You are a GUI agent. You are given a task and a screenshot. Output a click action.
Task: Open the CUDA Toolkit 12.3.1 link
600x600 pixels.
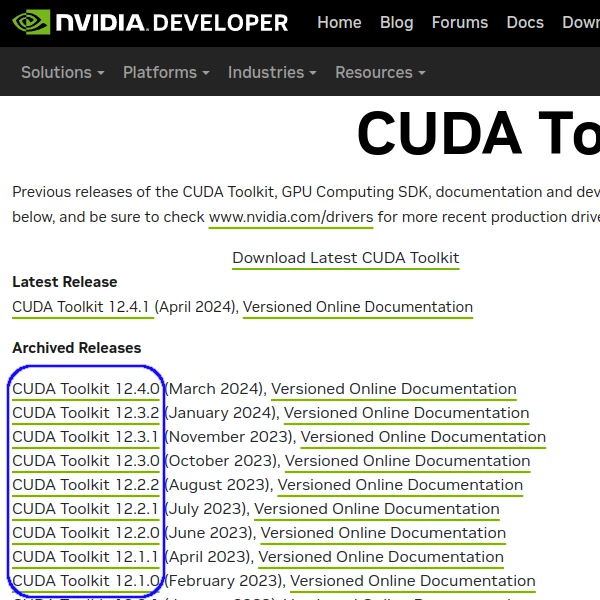coord(86,437)
